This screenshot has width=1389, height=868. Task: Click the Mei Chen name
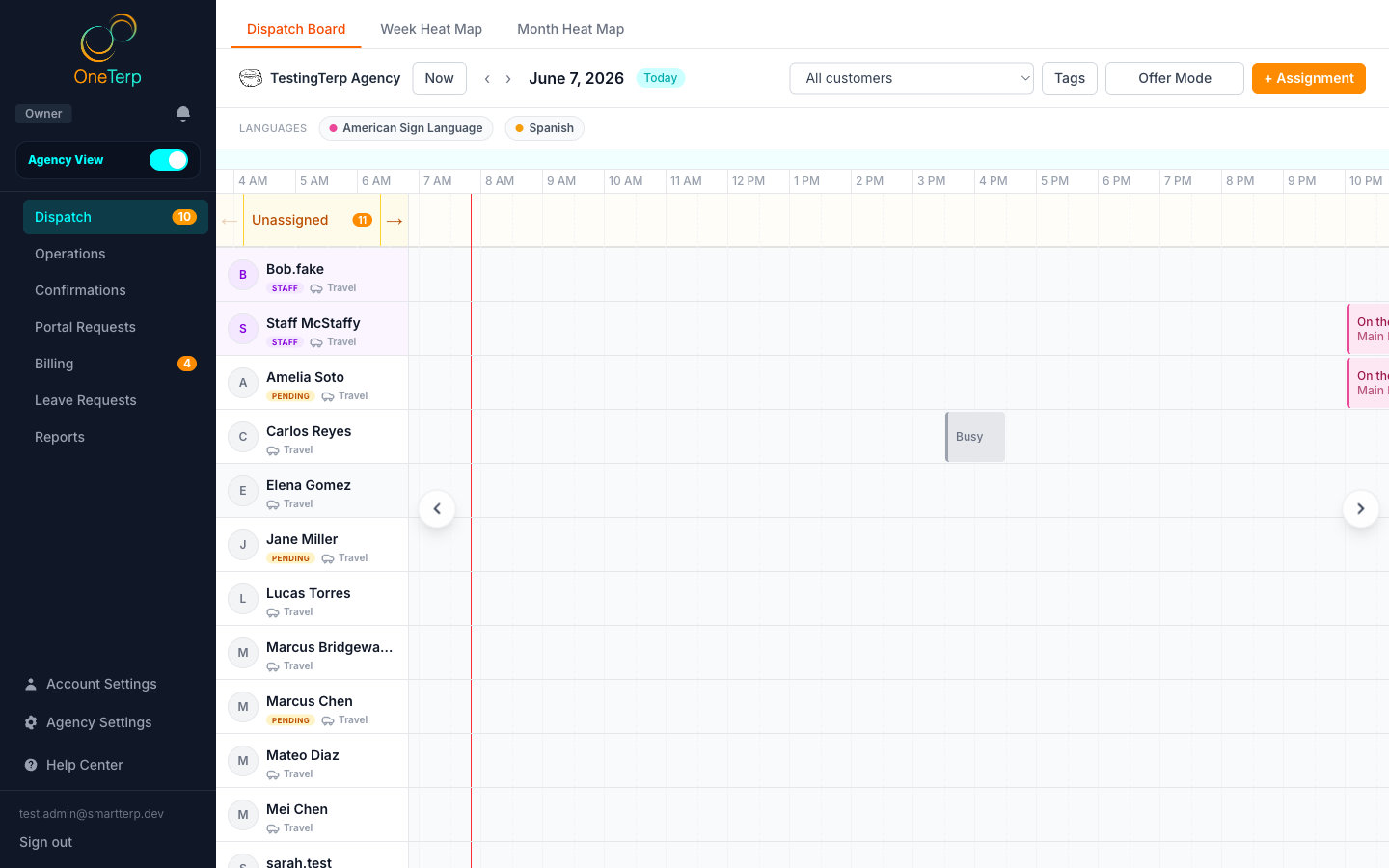tap(297, 809)
